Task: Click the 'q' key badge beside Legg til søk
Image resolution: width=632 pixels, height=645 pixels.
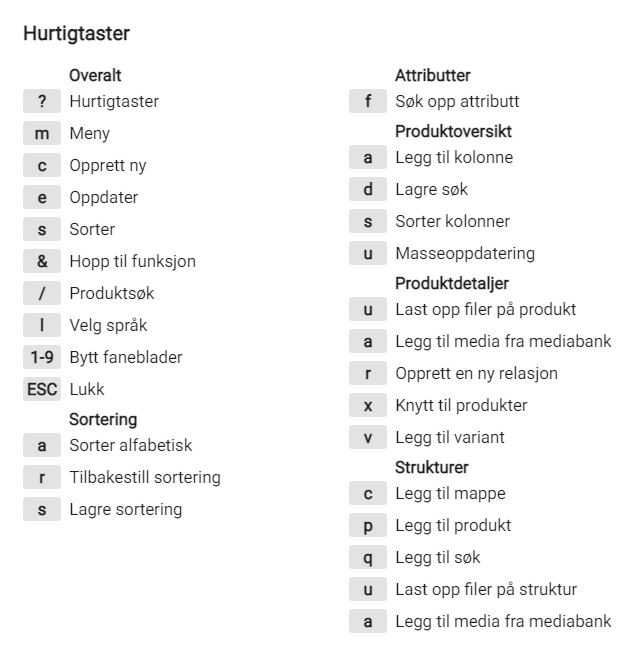Action: (x=368, y=557)
